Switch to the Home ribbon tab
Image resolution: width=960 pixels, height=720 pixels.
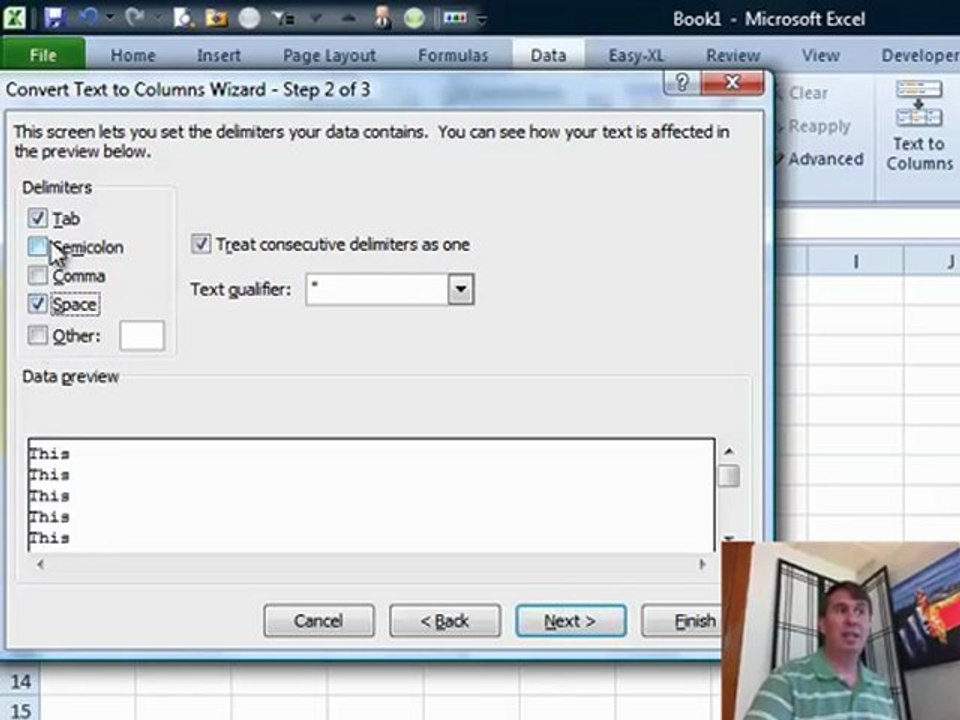133,55
